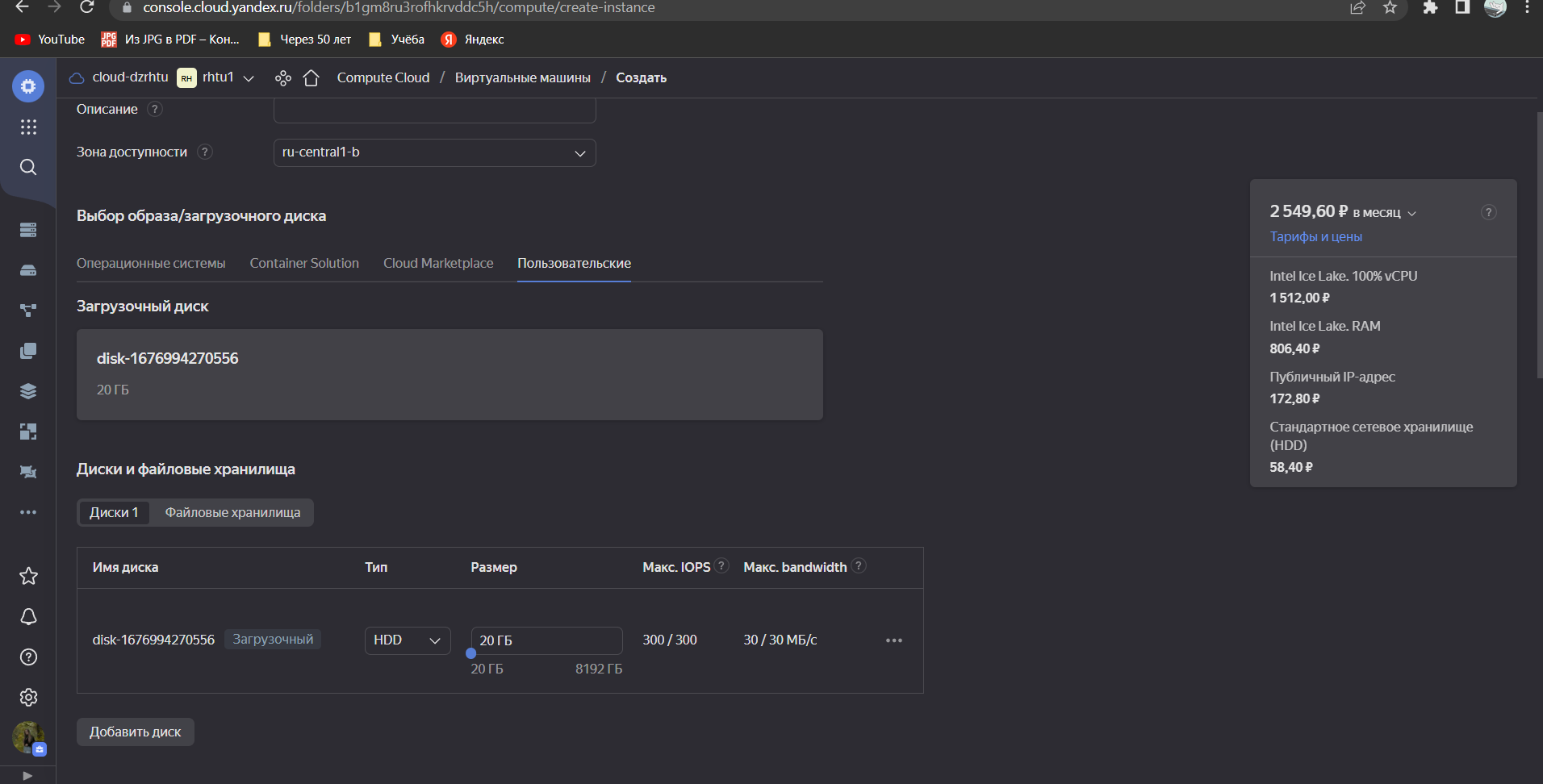
Task: Go to Виртуальные машины breadcrumb
Action: coord(522,77)
